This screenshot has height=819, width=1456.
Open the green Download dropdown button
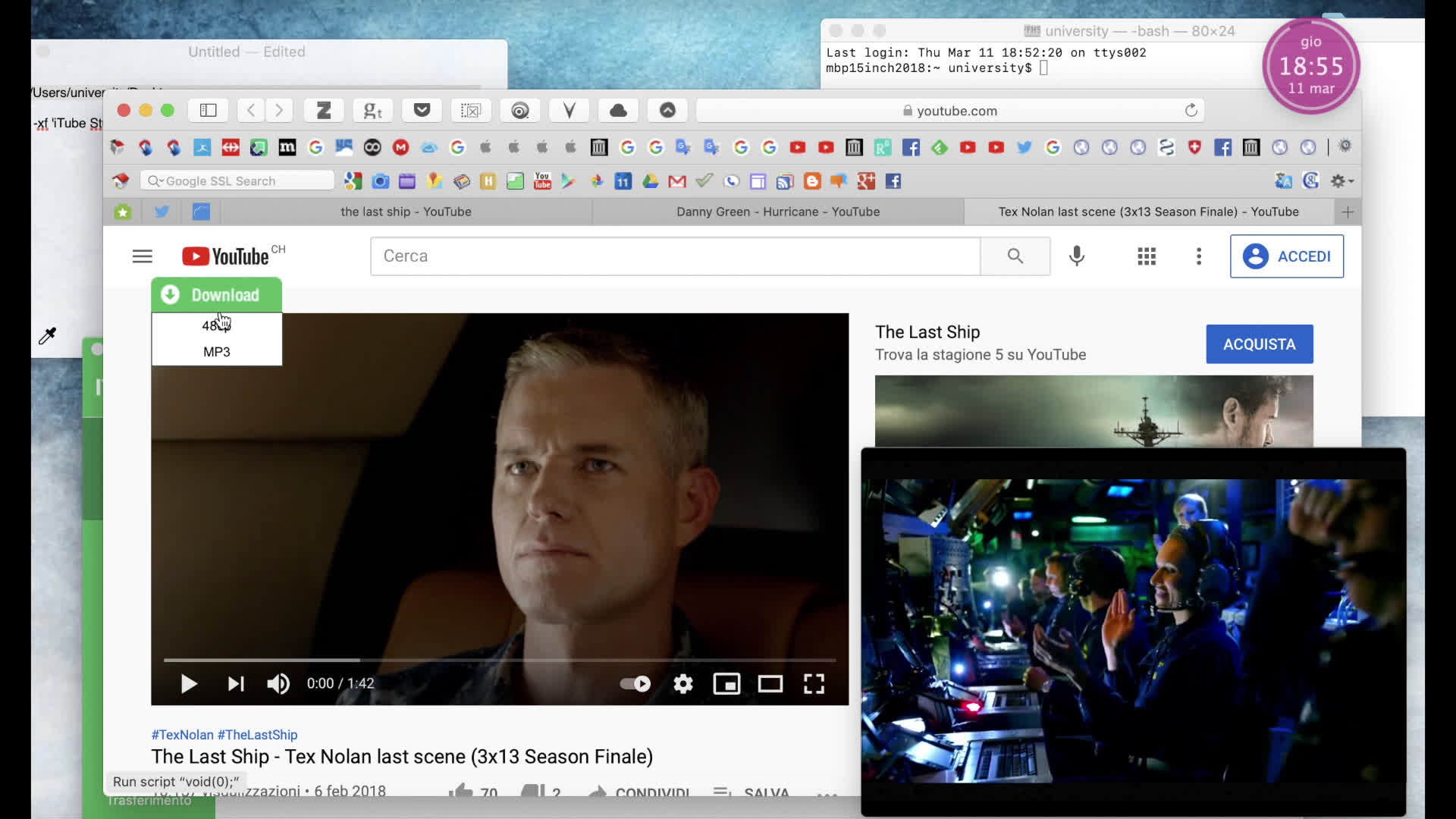[x=217, y=295]
